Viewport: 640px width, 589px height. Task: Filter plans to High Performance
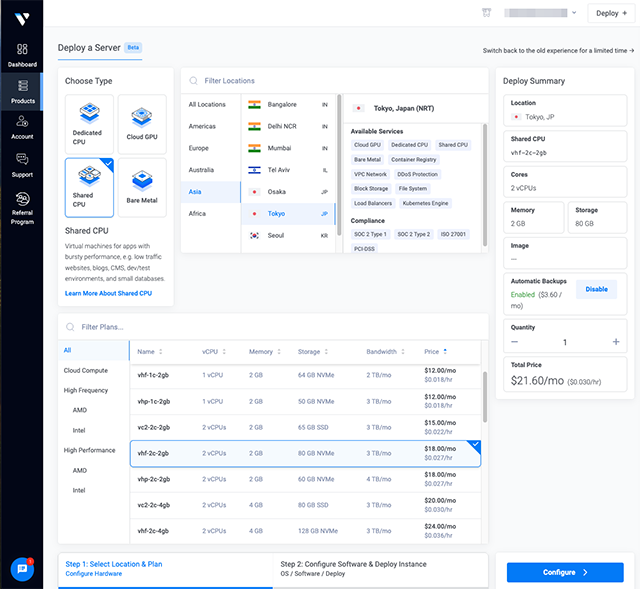89,450
